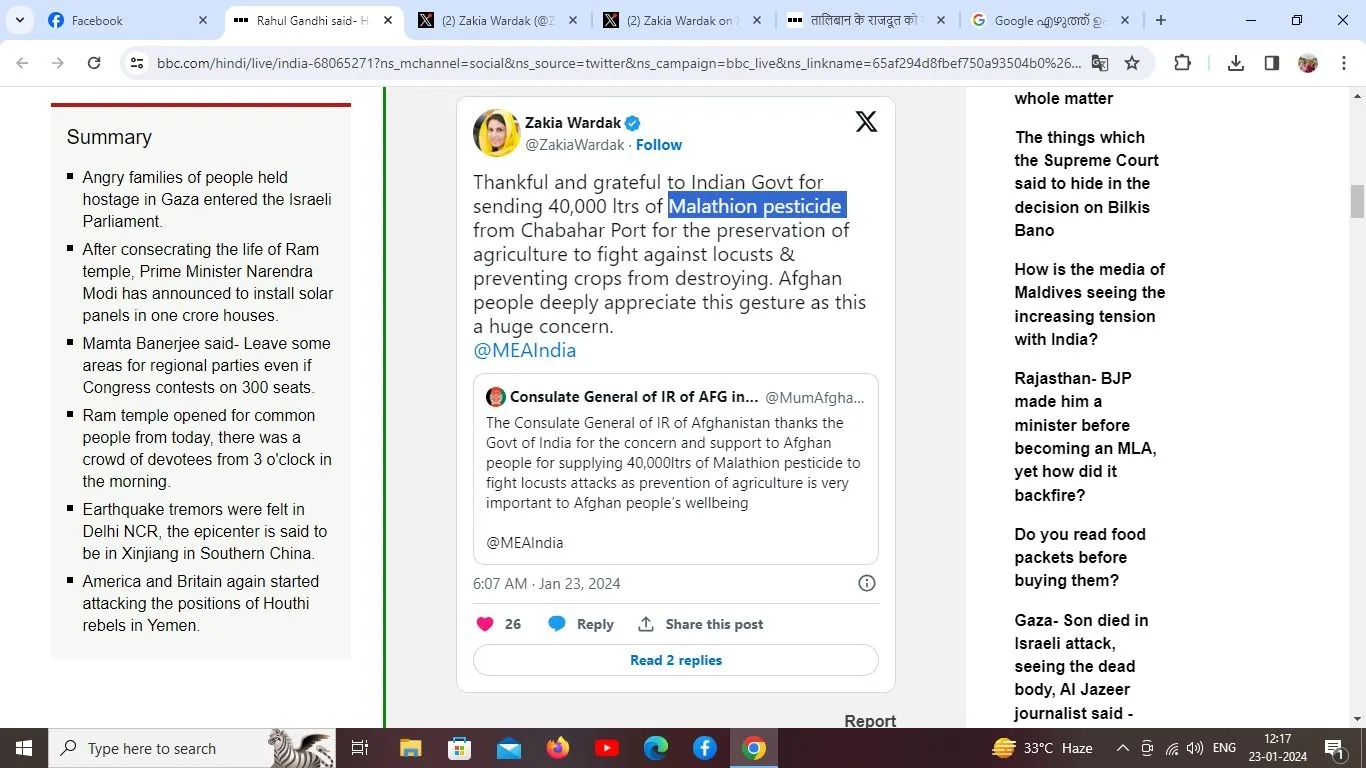The width and height of the screenshot is (1366, 768).
Task: Open Maldives media tension story
Action: click(x=1090, y=304)
